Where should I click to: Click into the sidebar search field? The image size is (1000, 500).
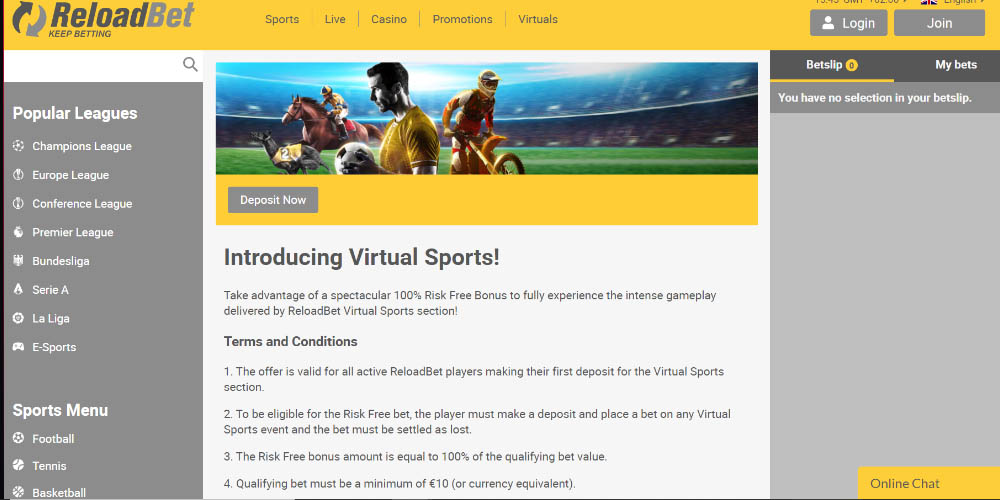(x=92, y=64)
